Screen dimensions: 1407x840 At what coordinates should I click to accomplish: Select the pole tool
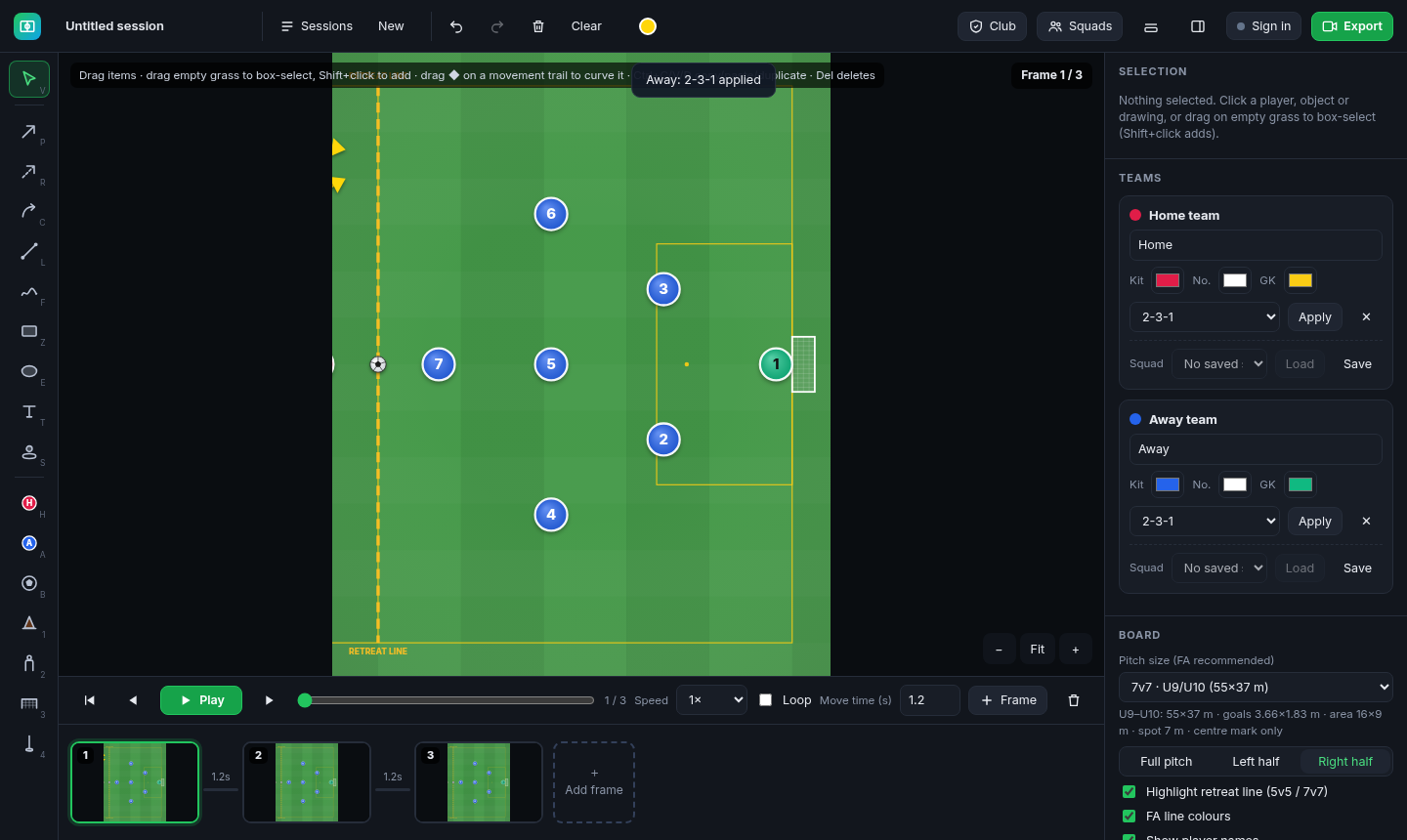[29, 743]
